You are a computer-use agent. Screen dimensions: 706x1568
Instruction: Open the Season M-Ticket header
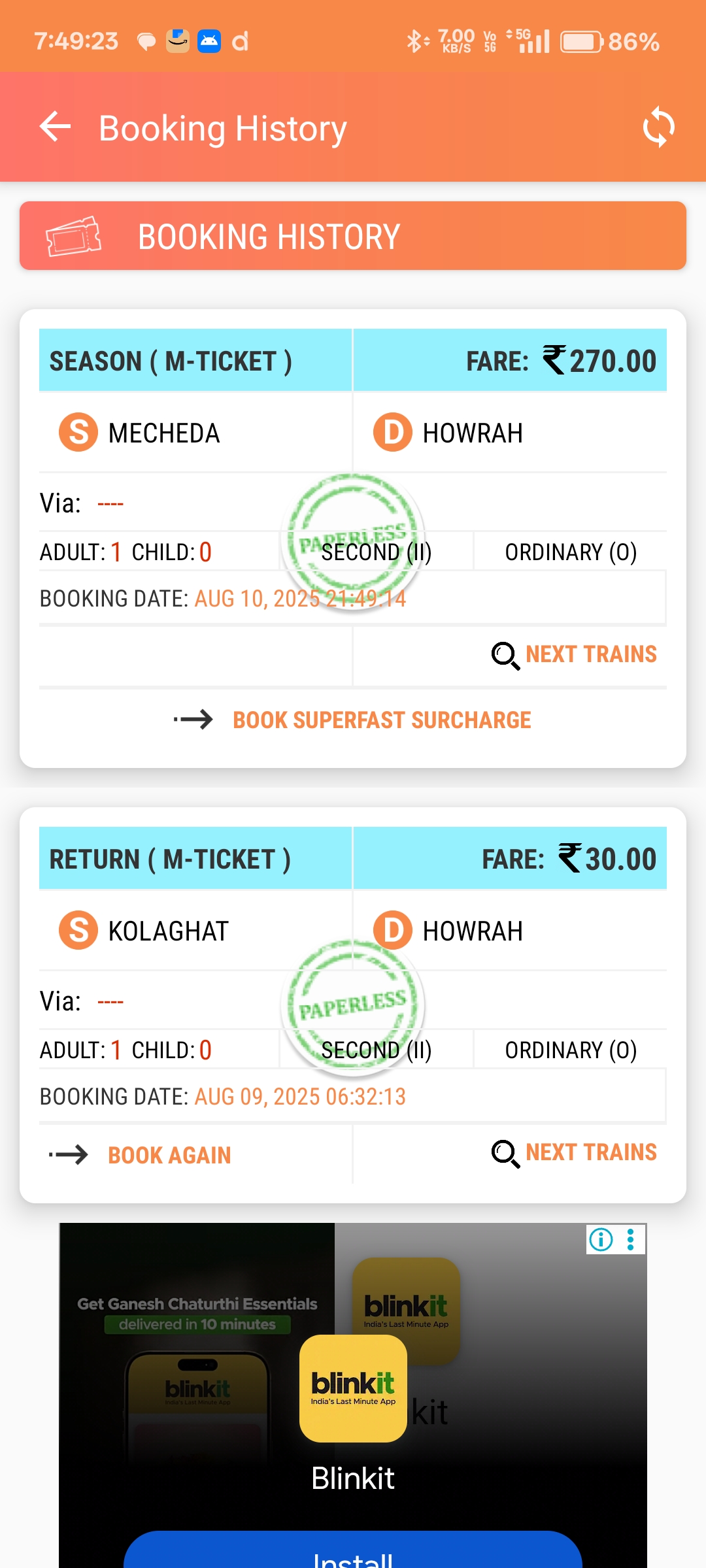pos(171,361)
